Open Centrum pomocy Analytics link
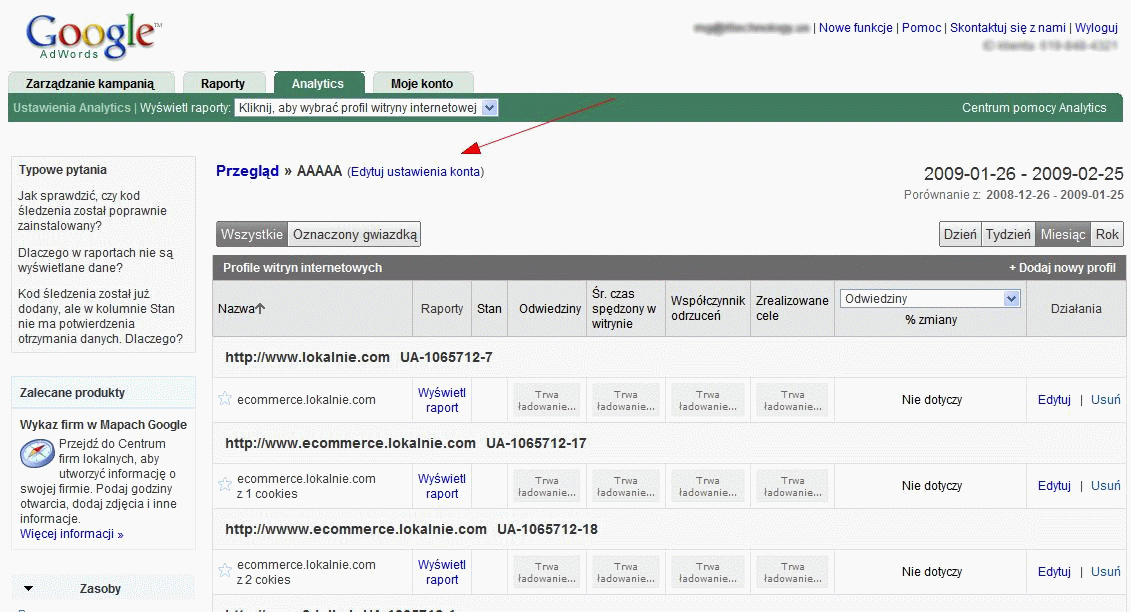The width and height of the screenshot is (1131, 612). pos(1034,108)
